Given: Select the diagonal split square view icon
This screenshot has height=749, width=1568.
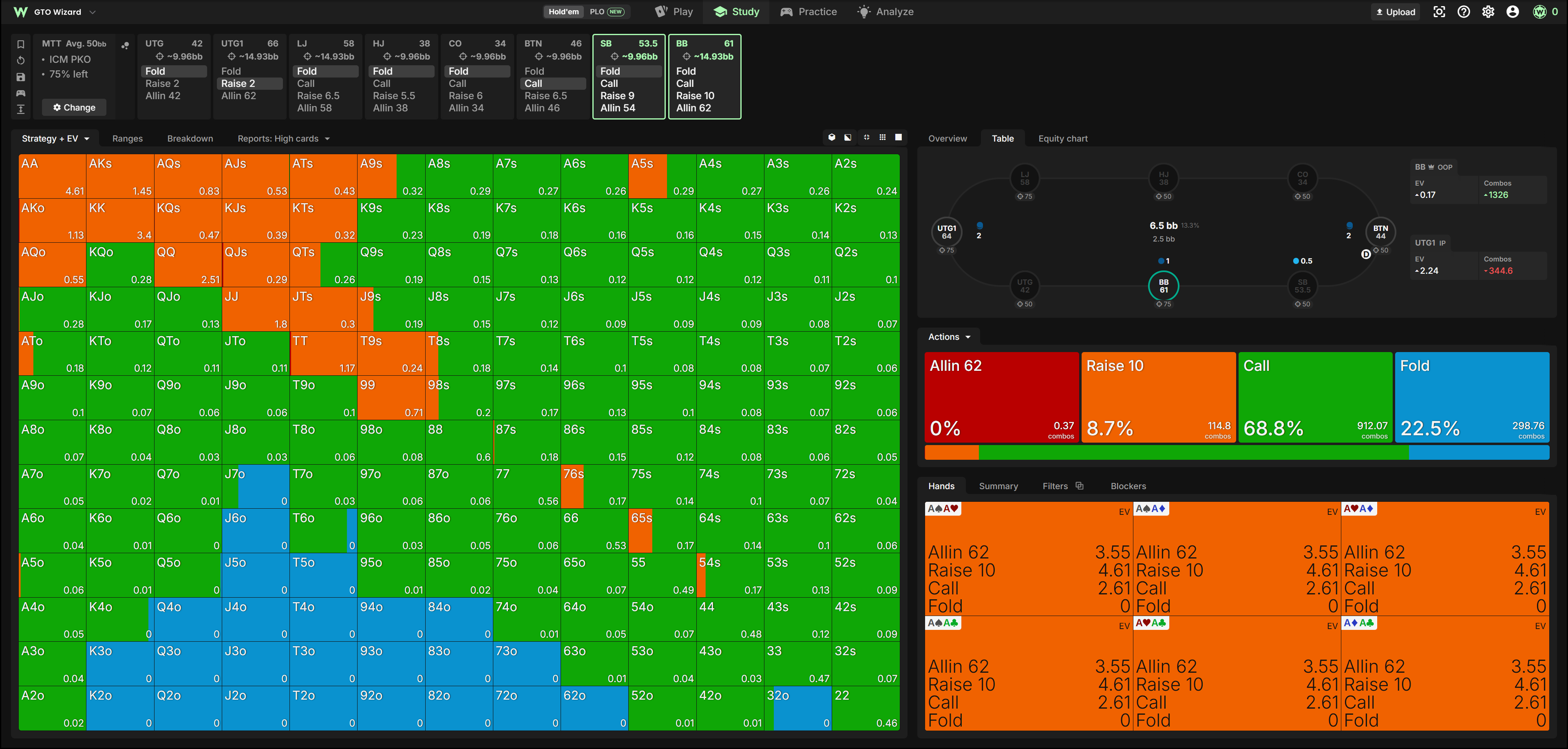Looking at the screenshot, I should pos(848,137).
